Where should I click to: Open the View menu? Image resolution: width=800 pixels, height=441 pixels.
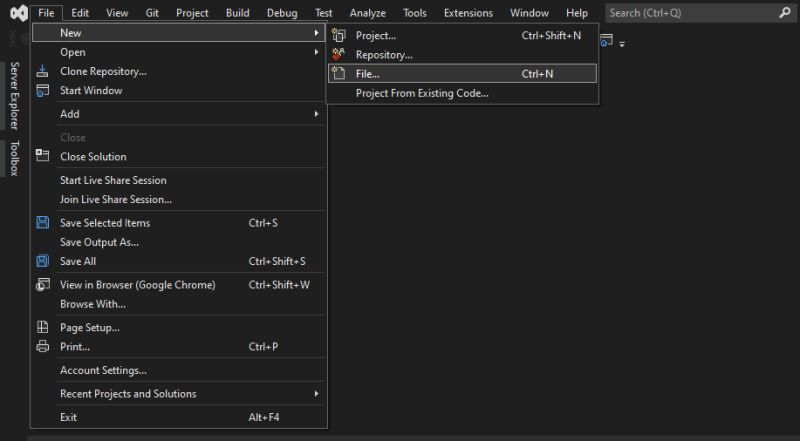117,13
